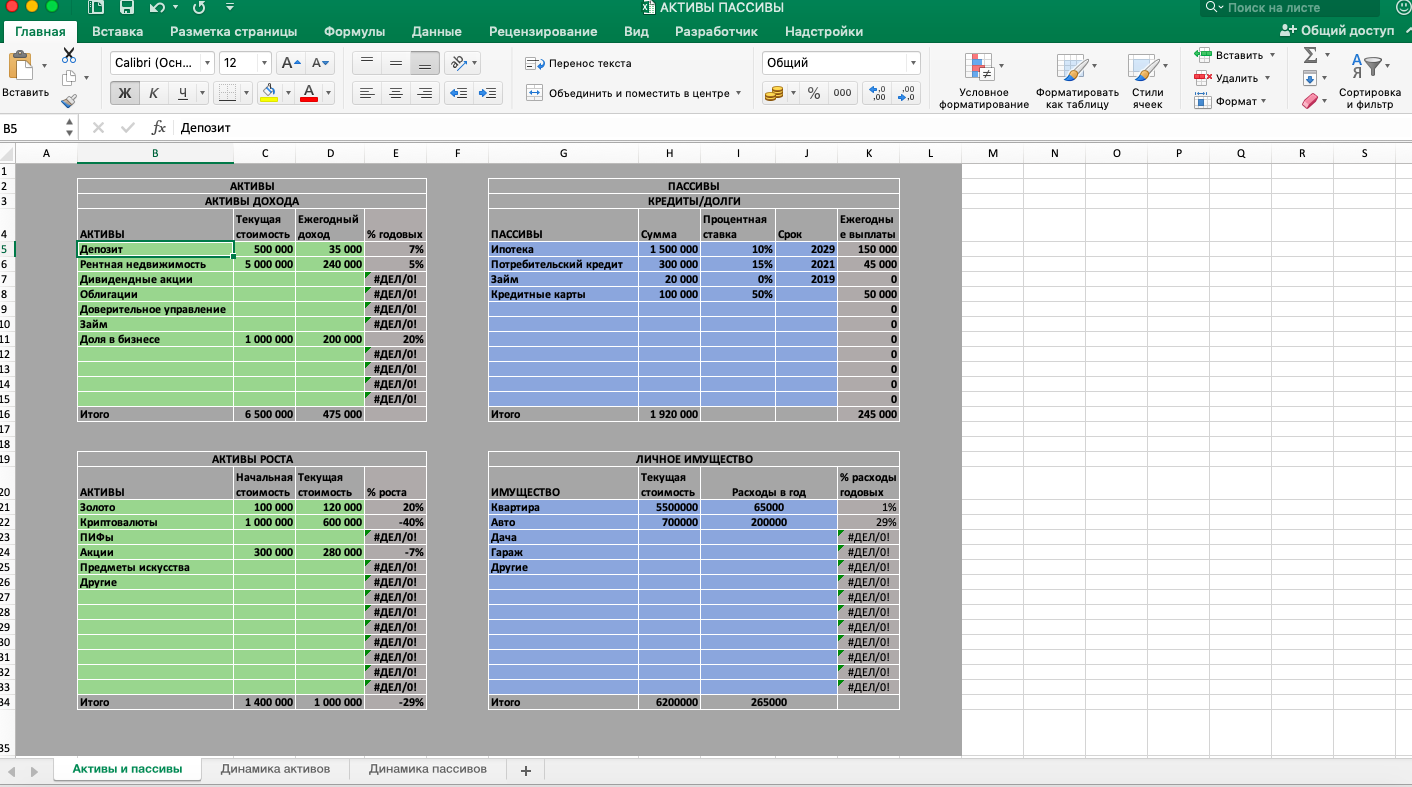Align text to the middle of the cell
Viewport: 1412px width, 787px height.
(396, 63)
